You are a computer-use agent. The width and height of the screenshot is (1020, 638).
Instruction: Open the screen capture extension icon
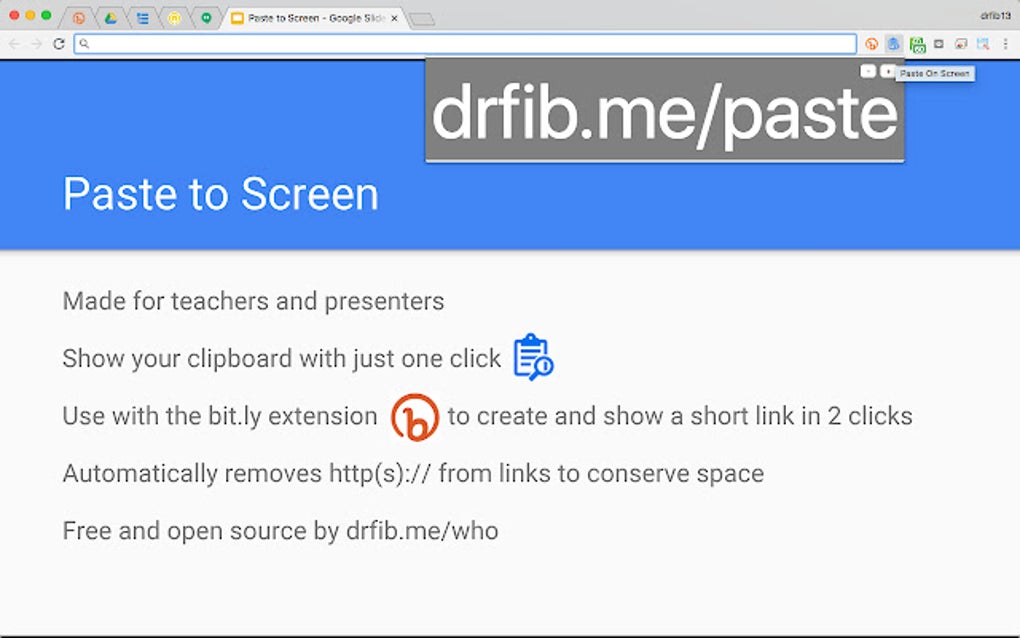click(x=960, y=43)
